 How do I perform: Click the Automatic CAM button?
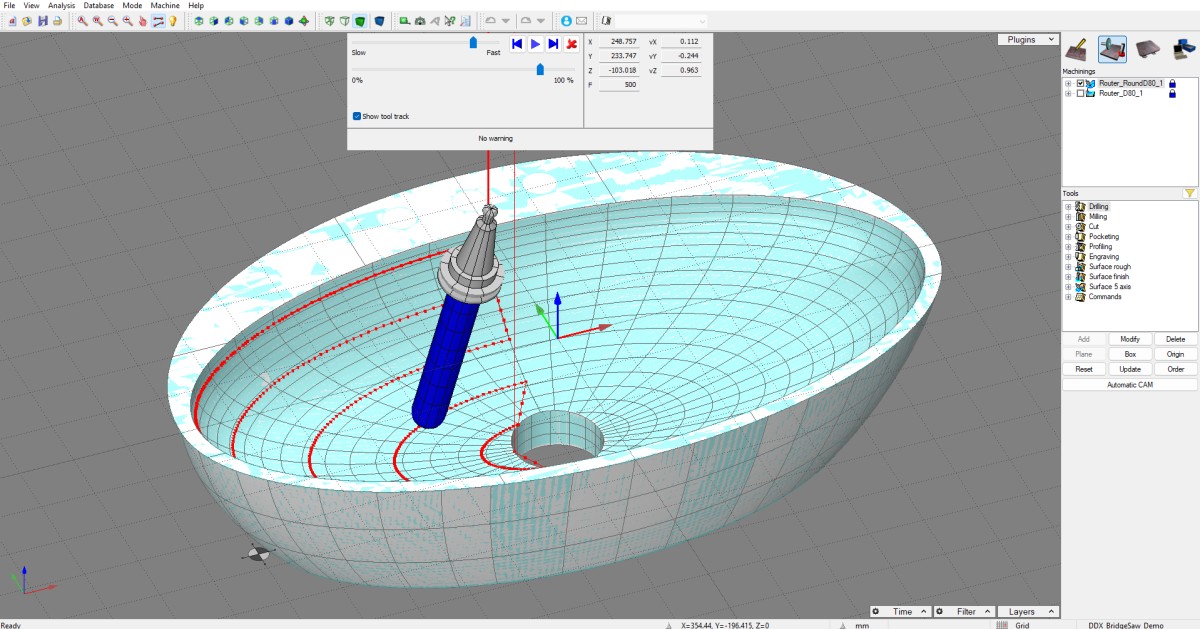click(1129, 384)
